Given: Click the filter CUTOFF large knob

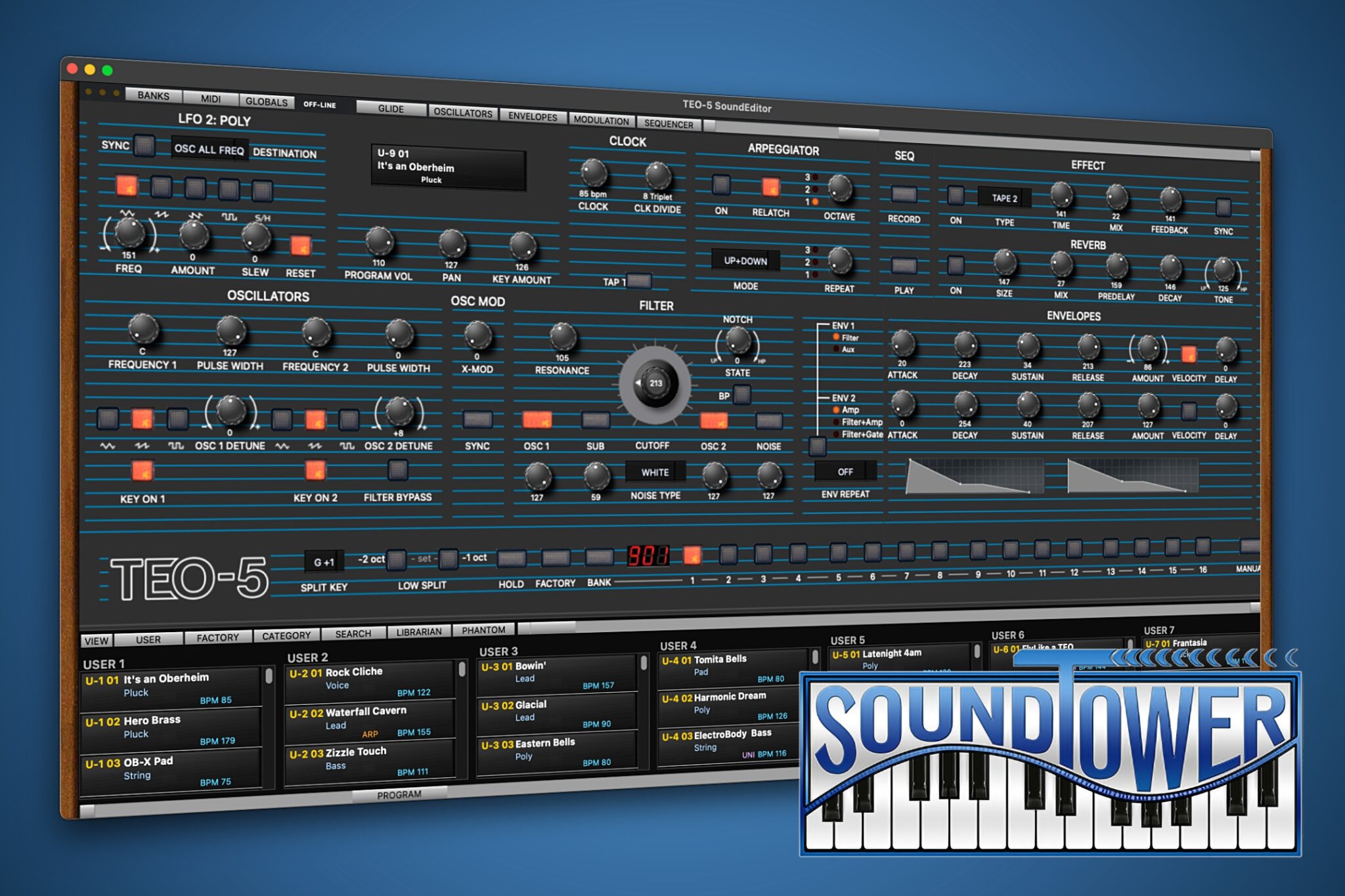Looking at the screenshot, I should (655, 383).
